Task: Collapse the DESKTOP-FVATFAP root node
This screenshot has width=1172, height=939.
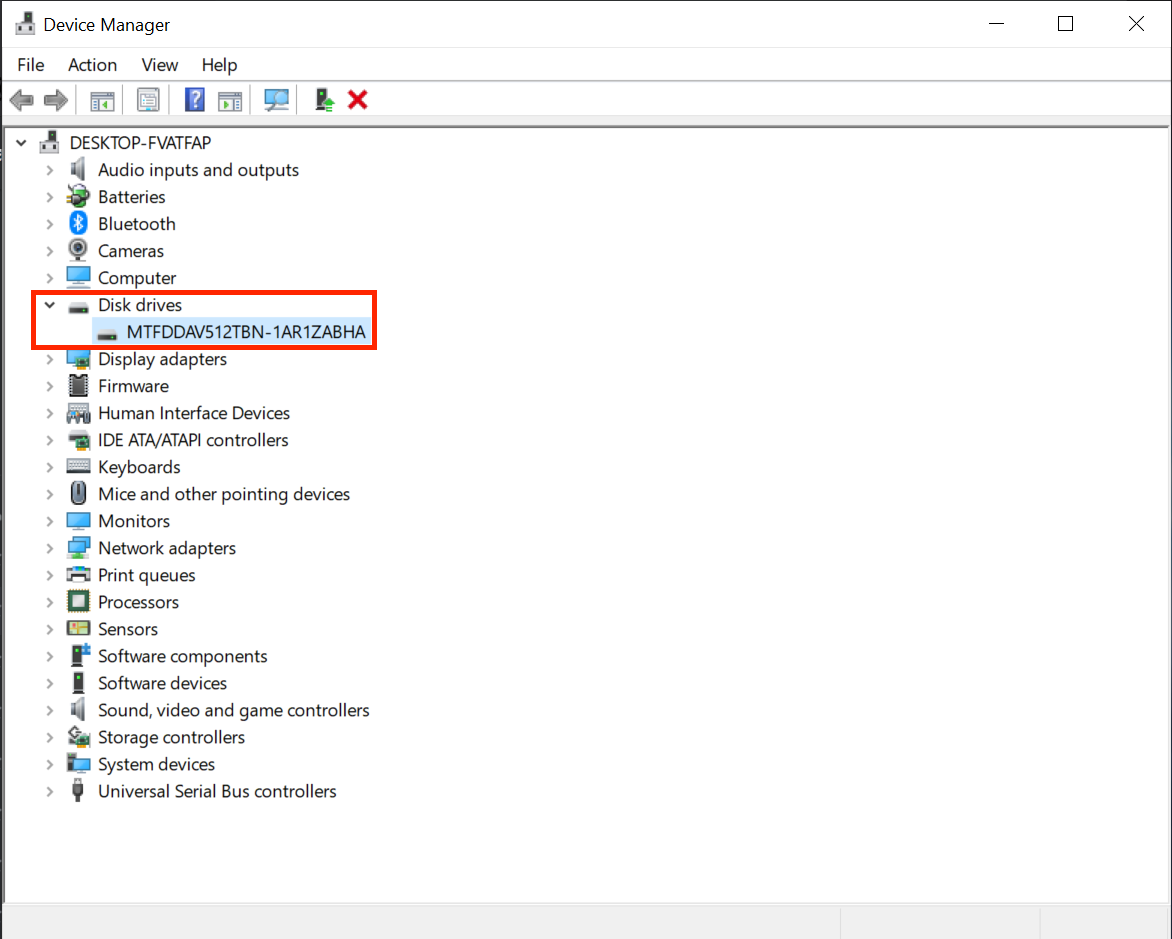Action: coord(22,143)
